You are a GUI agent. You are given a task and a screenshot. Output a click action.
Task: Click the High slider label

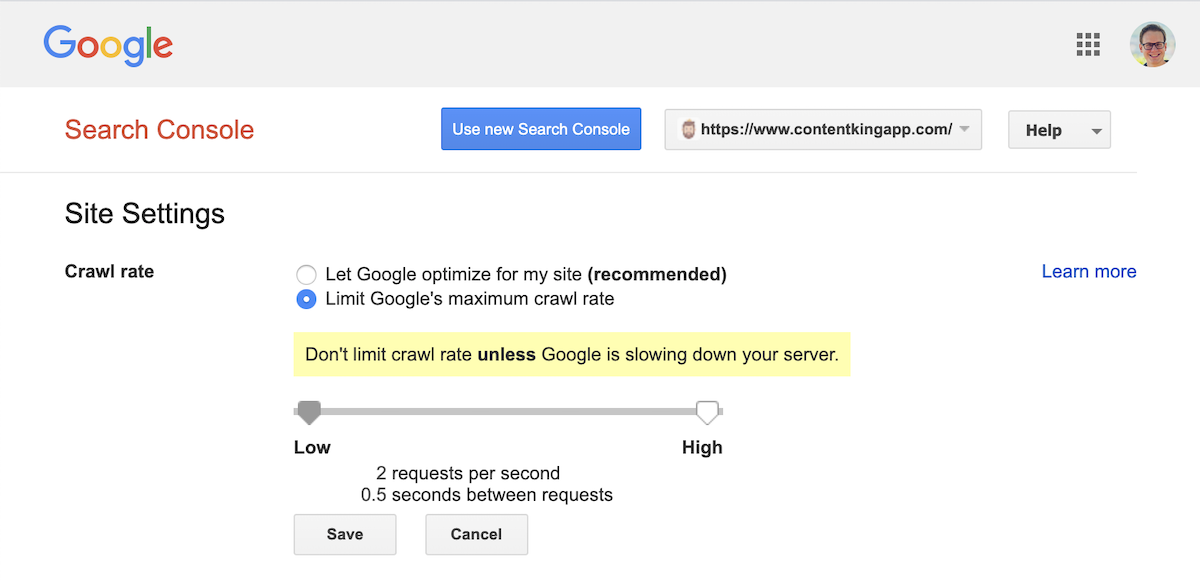click(x=702, y=447)
